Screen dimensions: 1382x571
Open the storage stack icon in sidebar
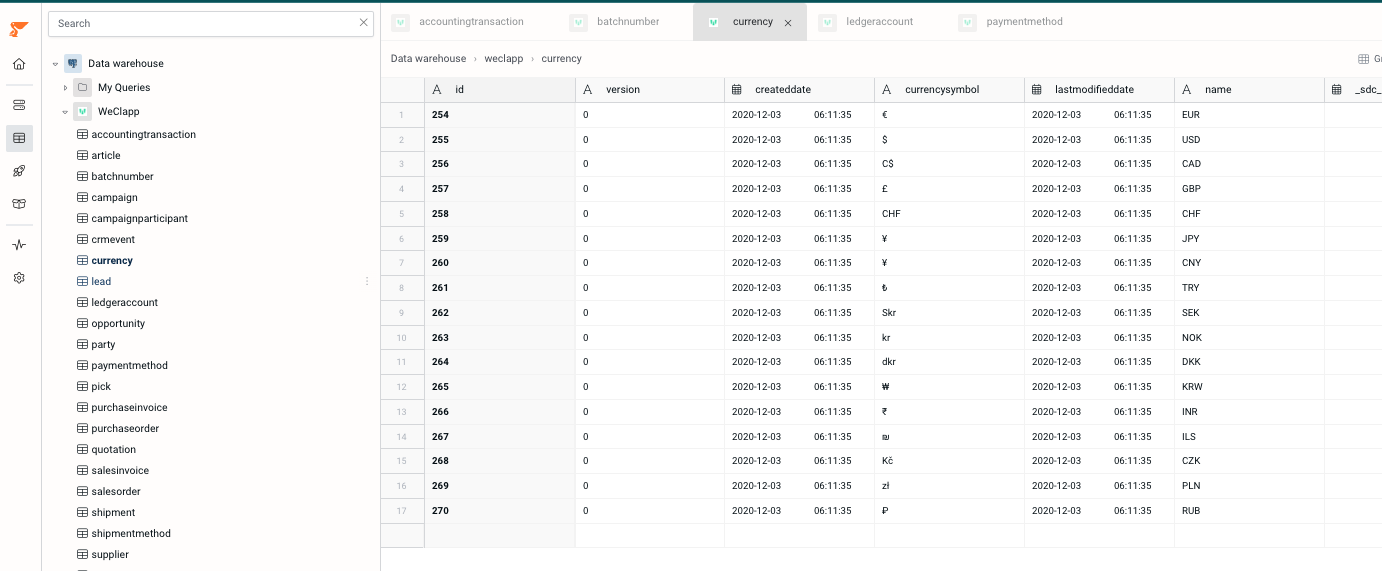click(x=19, y=105)
